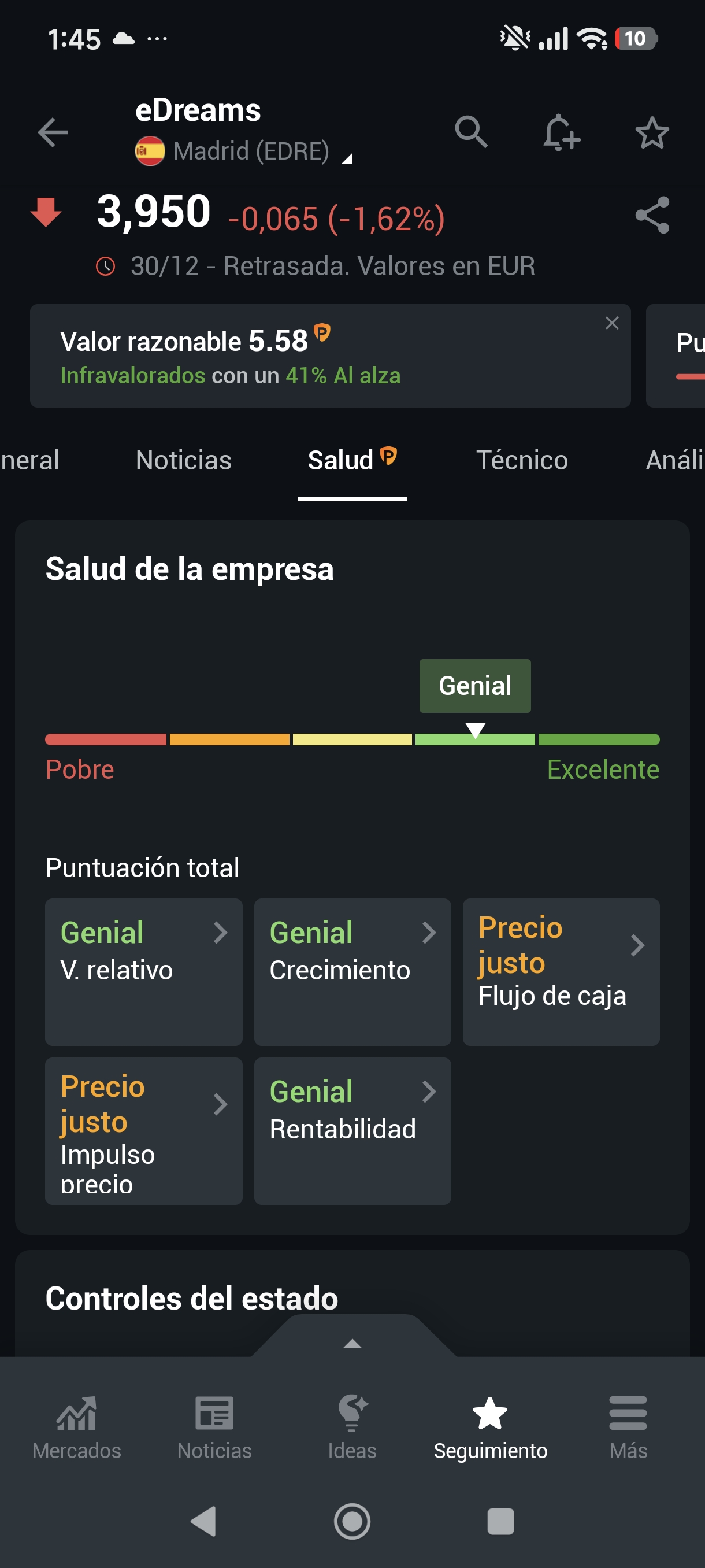The width and height of the screenshot is (705, 1568).
Task: Expand Flujo de caja score card
Action: click(x=561, y=971)
